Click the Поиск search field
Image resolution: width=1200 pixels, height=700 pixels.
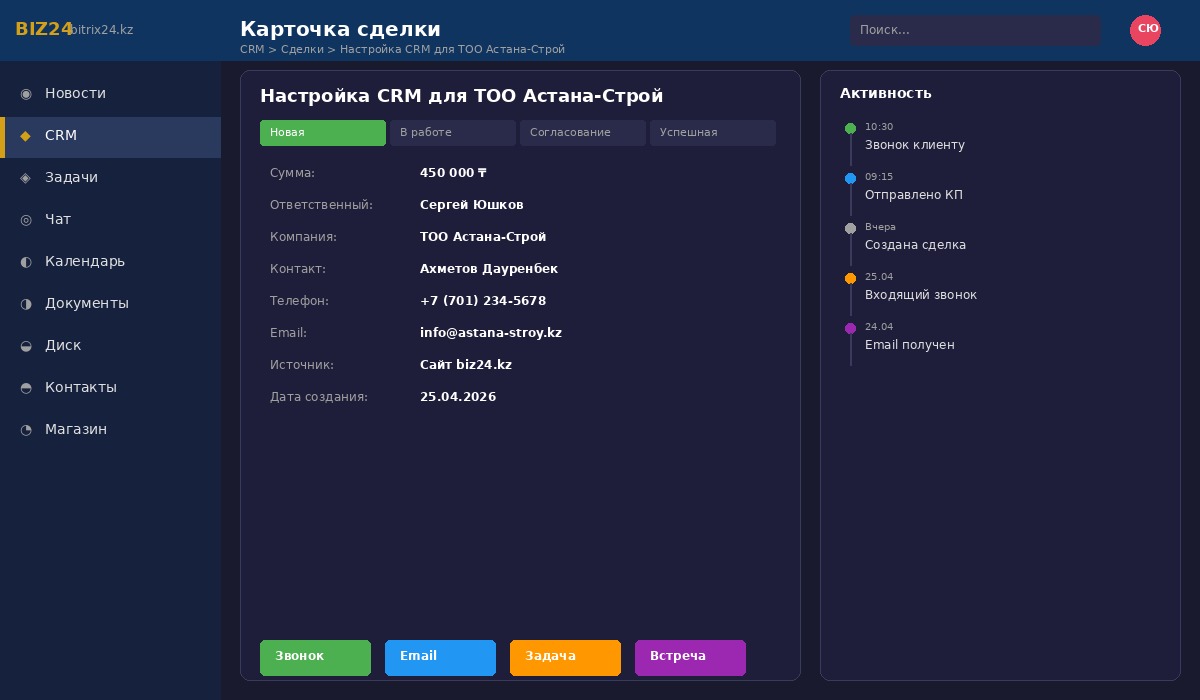[975, 30]
